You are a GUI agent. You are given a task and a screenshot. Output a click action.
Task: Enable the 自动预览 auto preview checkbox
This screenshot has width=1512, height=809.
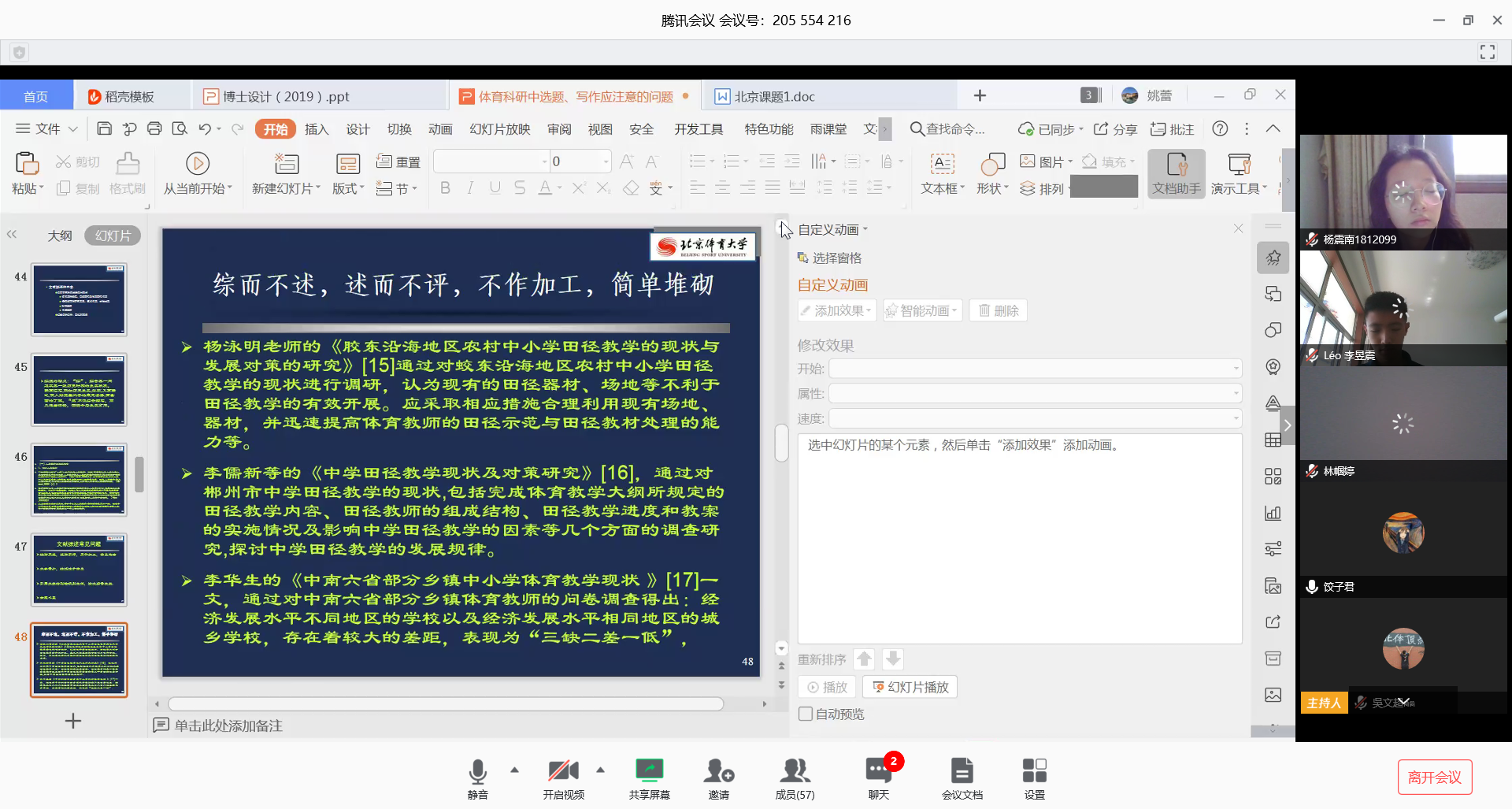[805, 714]
